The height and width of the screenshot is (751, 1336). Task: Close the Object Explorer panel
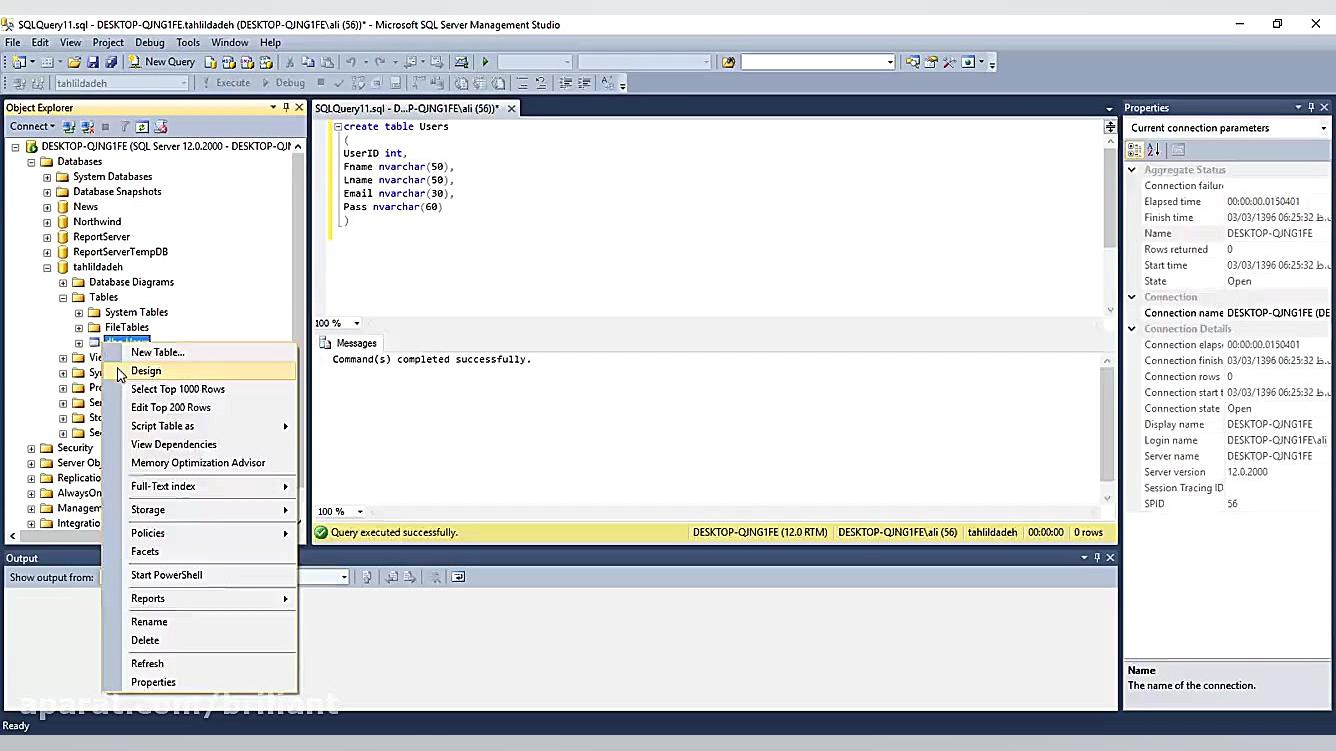pos(299,107)
